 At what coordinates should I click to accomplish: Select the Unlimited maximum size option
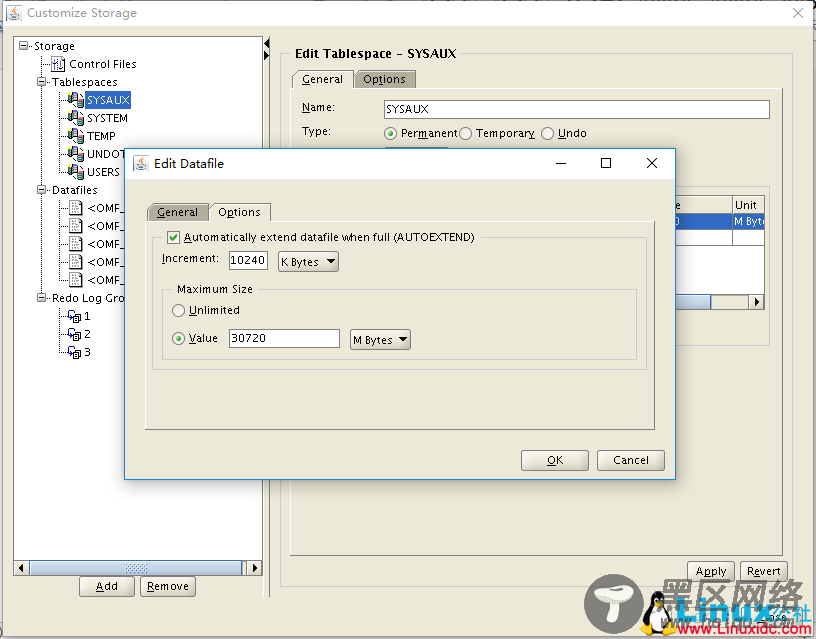click(178, 311)
